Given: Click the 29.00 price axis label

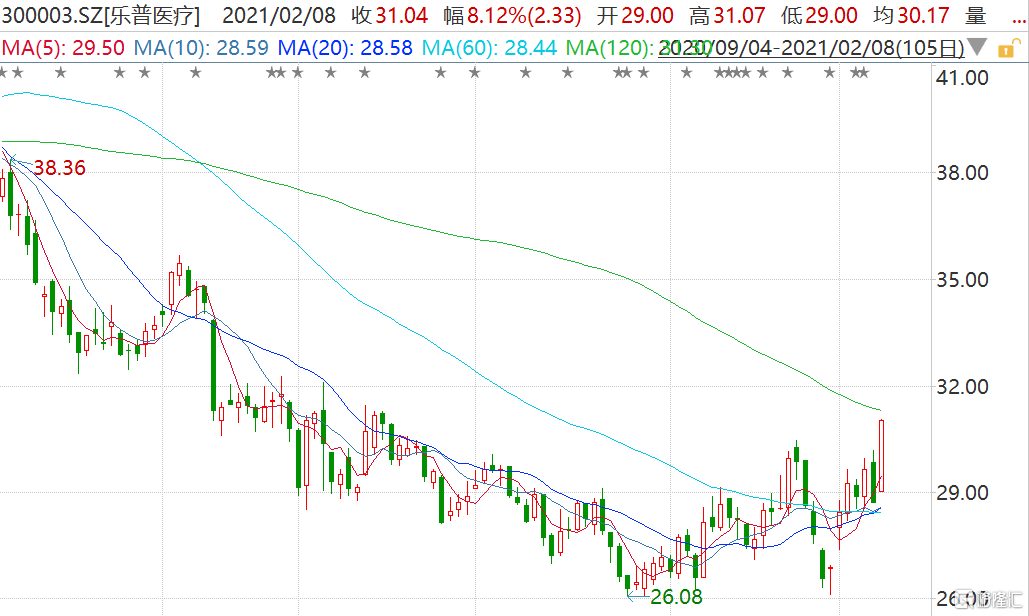Looking at the screenshot, I should [962, 493].
